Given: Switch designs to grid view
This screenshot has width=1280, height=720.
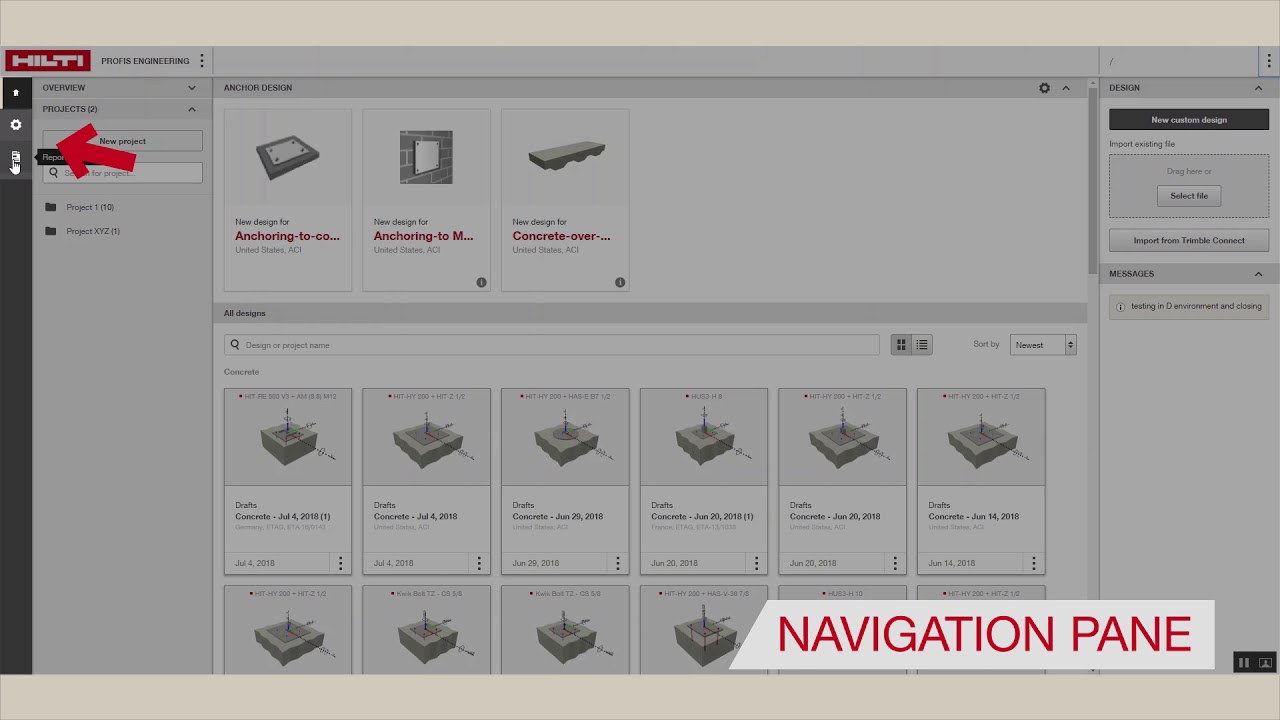Looking at the screenshot, I should click(901, 345).
